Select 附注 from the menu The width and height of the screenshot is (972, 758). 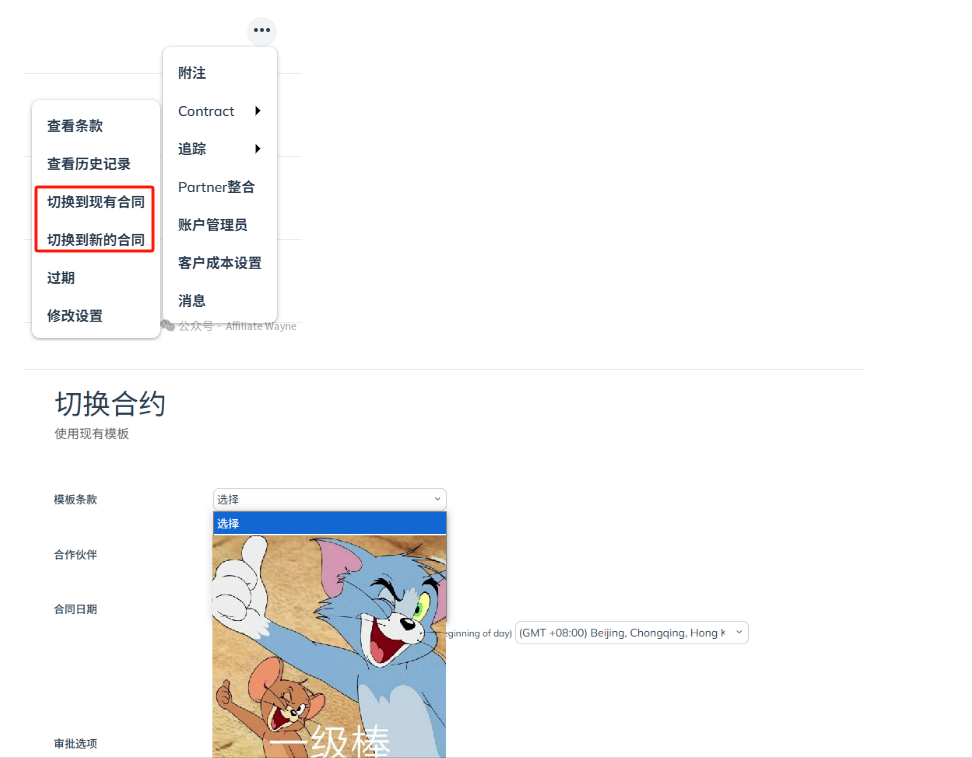coord(192,73)
